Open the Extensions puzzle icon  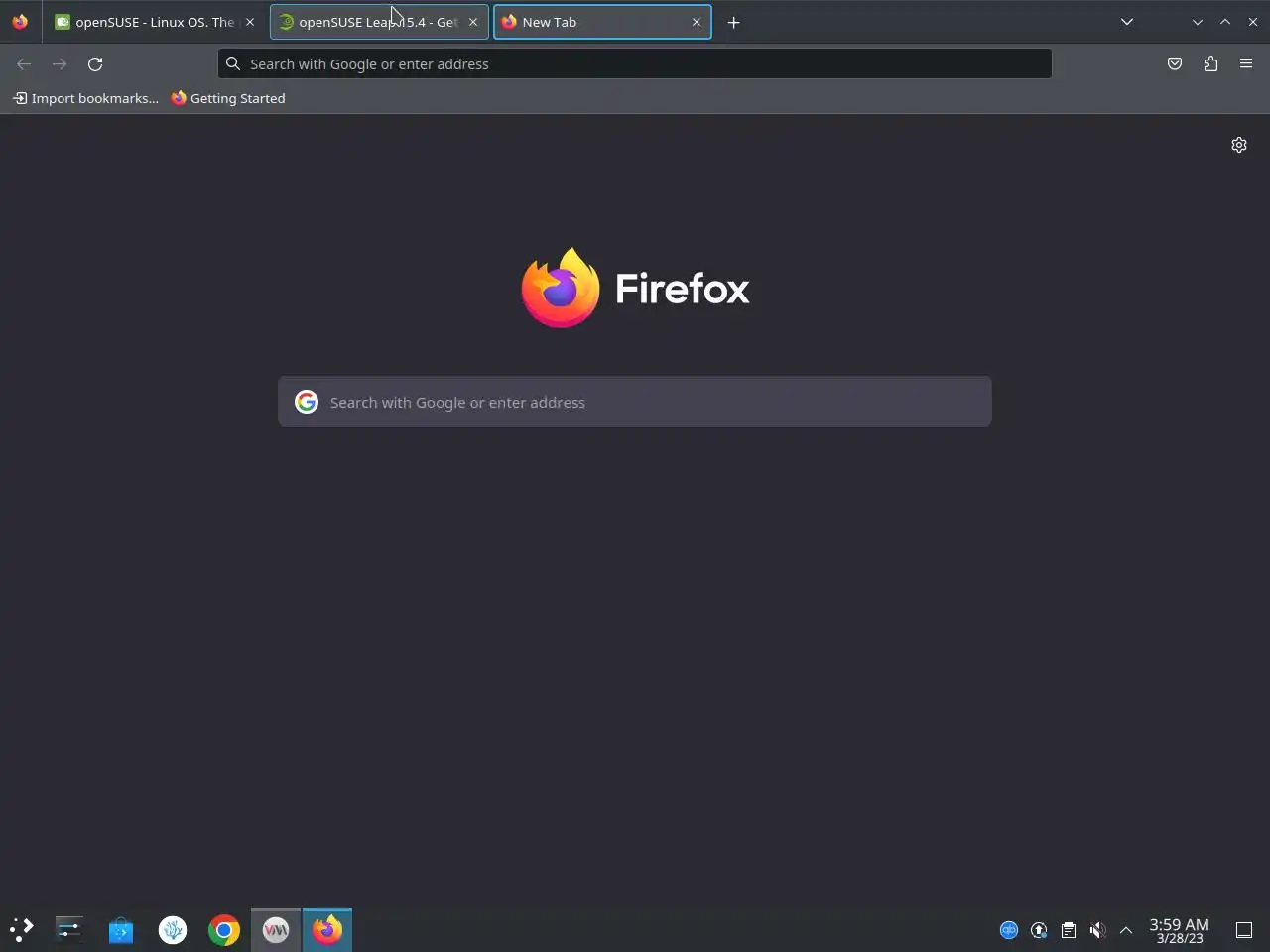coord(1210,63)
